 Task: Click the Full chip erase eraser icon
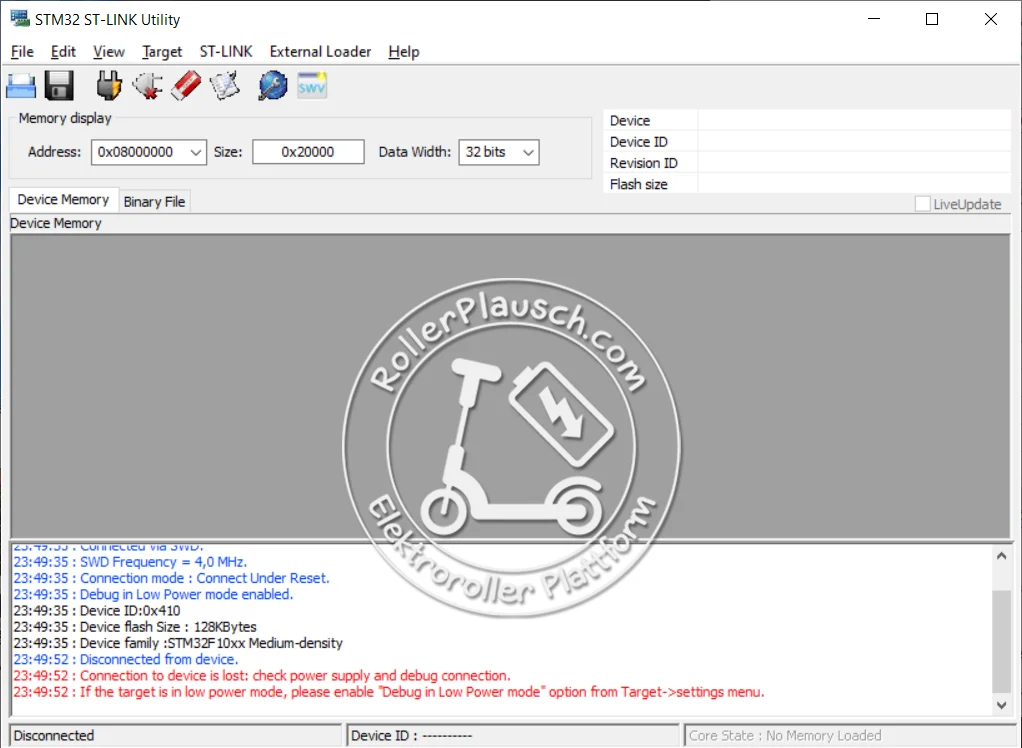[x=186, y=86]
